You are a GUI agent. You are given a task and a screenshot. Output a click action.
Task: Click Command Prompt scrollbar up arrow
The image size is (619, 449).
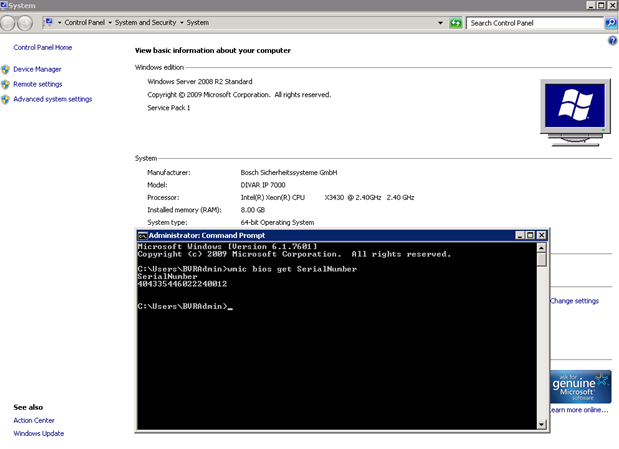click(x=542, y=246)
